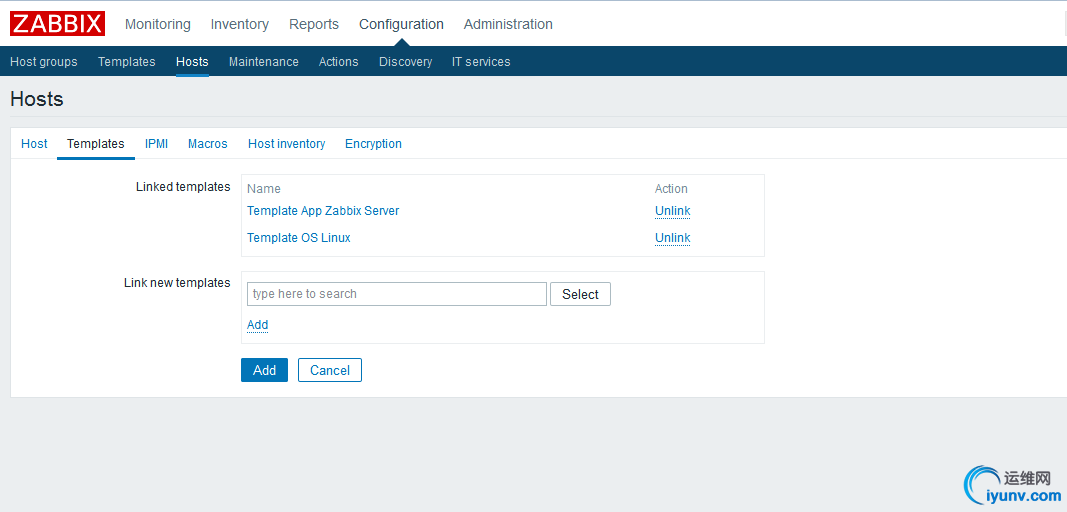This screenshot has height=512, width=1067.
Task: Click the Name column header
Action: coord(264,189)
